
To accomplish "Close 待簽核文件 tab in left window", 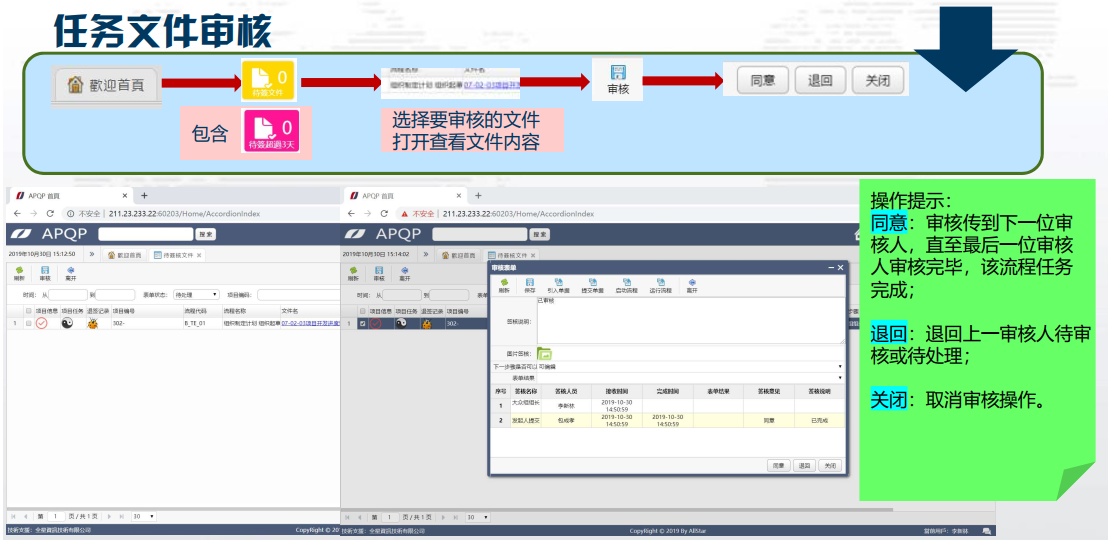I will (200, 255).
